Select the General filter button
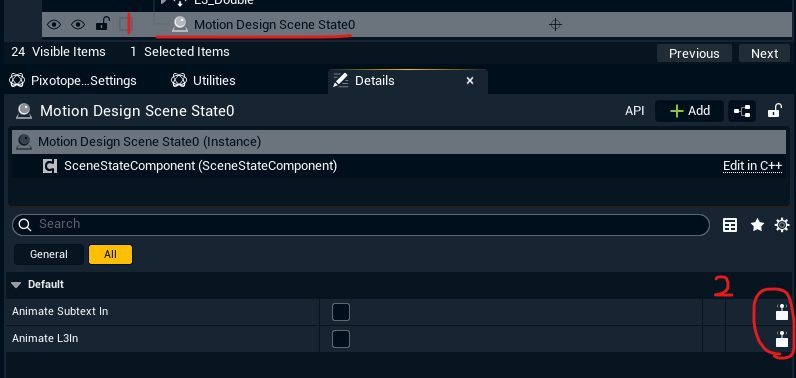796x378 pixels. click(x=49, y=255)
